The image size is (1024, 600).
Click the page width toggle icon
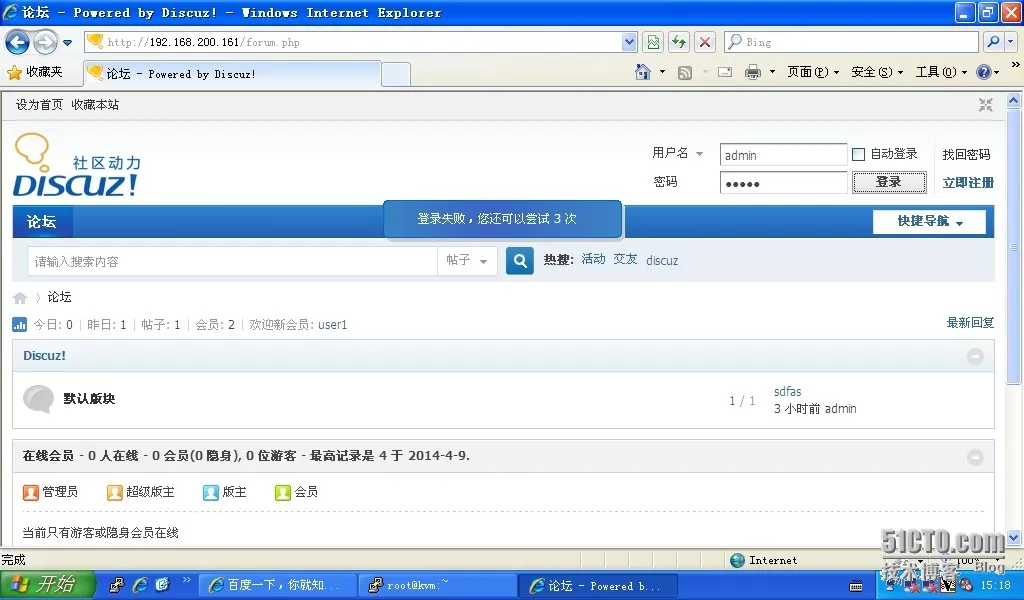[985, 104]
